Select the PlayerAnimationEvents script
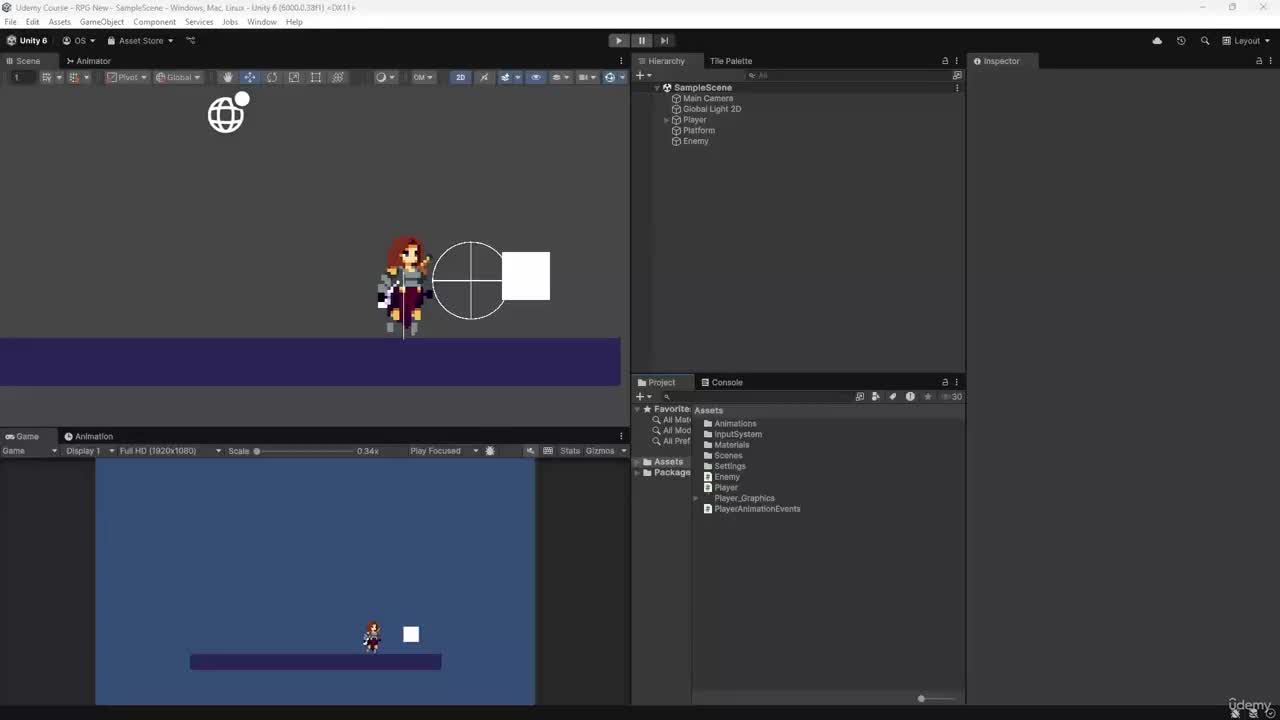Screen dimensions: 1280x720 pos(757,509)
